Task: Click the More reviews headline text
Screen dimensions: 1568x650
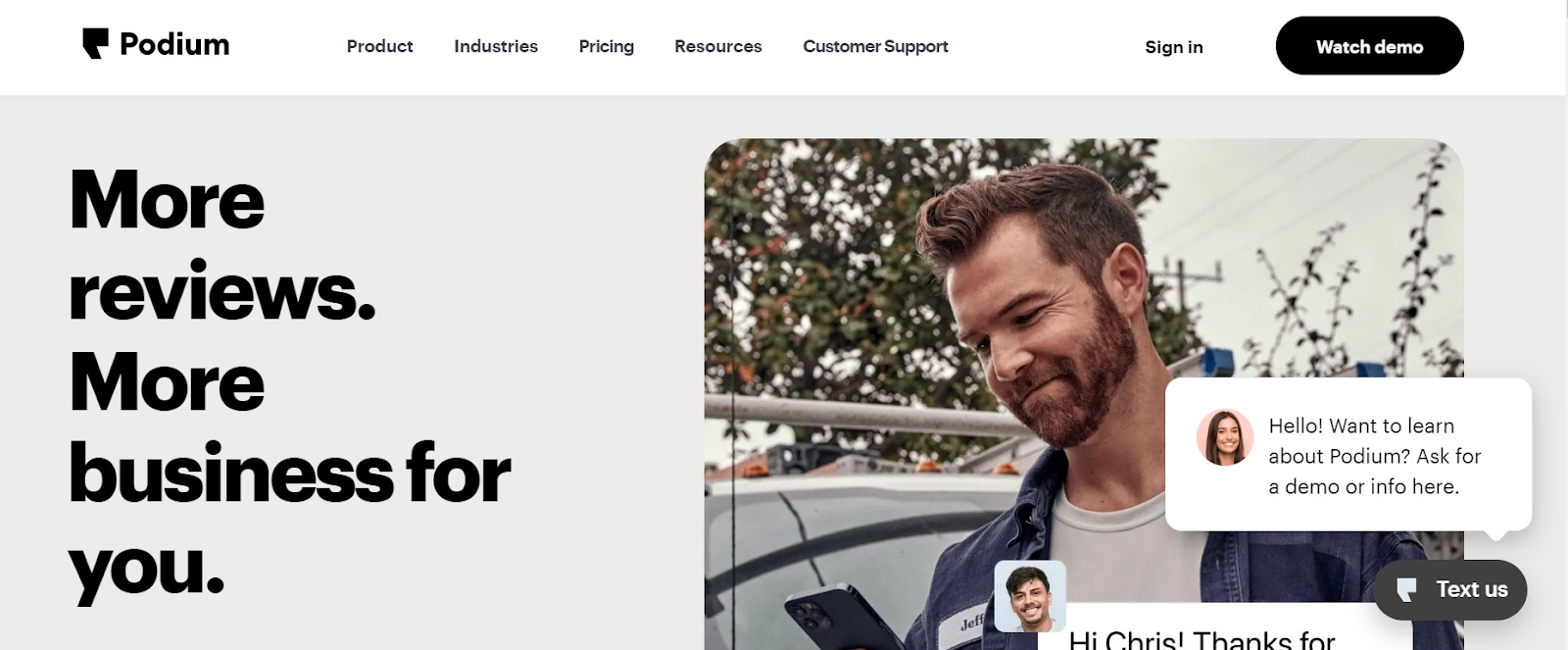Action: click(x=221, y=245)
